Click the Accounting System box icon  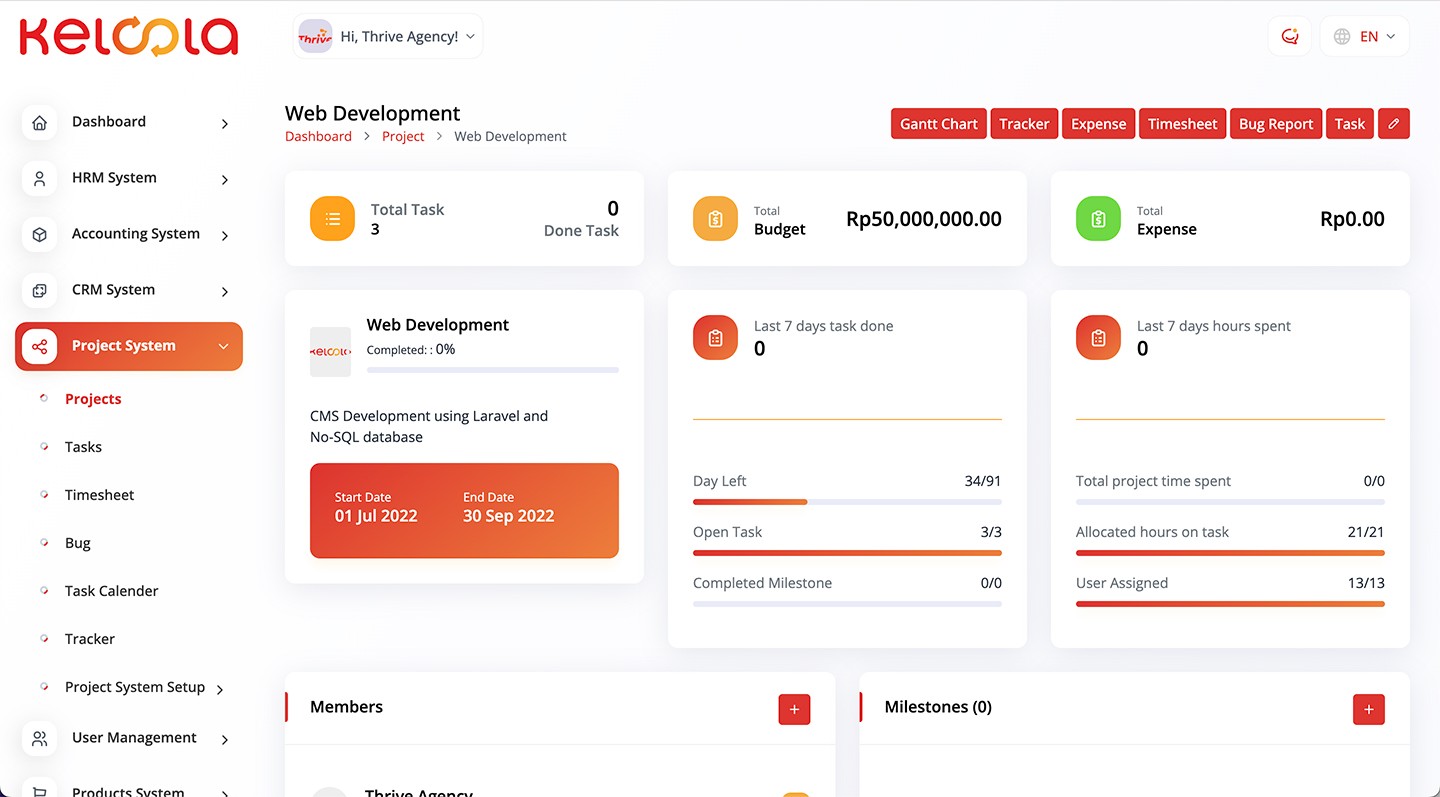pos(39,235)
